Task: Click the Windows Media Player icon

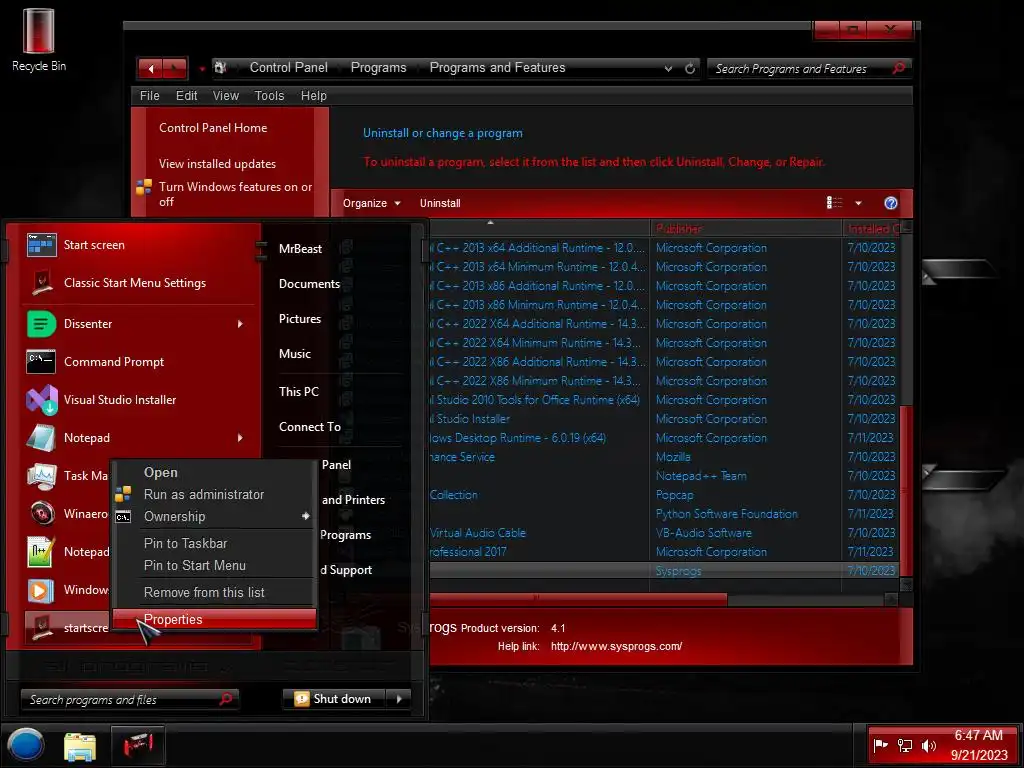Action: point(40,590)
